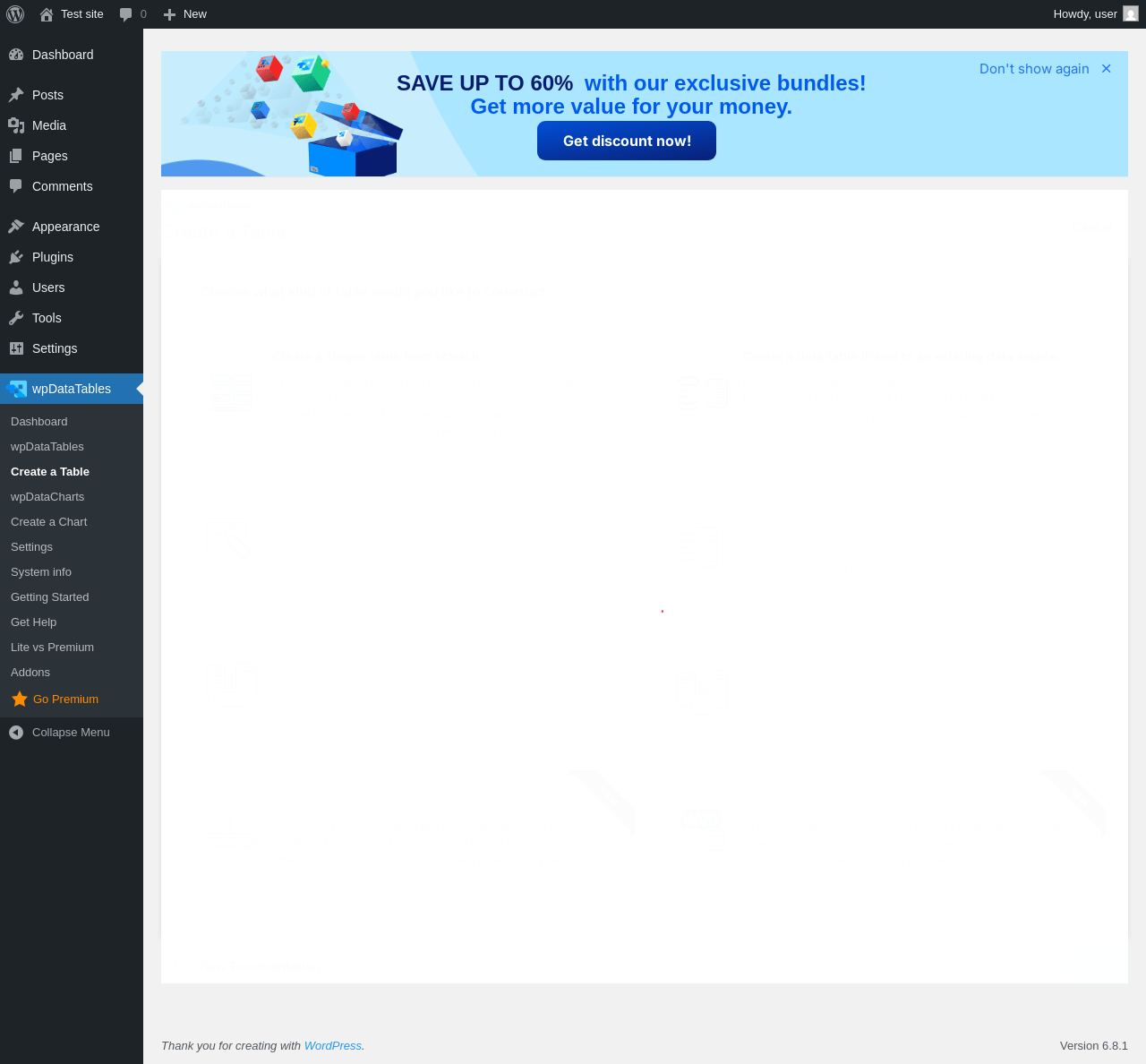Open wpDataTables submenu Settings
This screenshot has height=1064, width=1146.
32,547
